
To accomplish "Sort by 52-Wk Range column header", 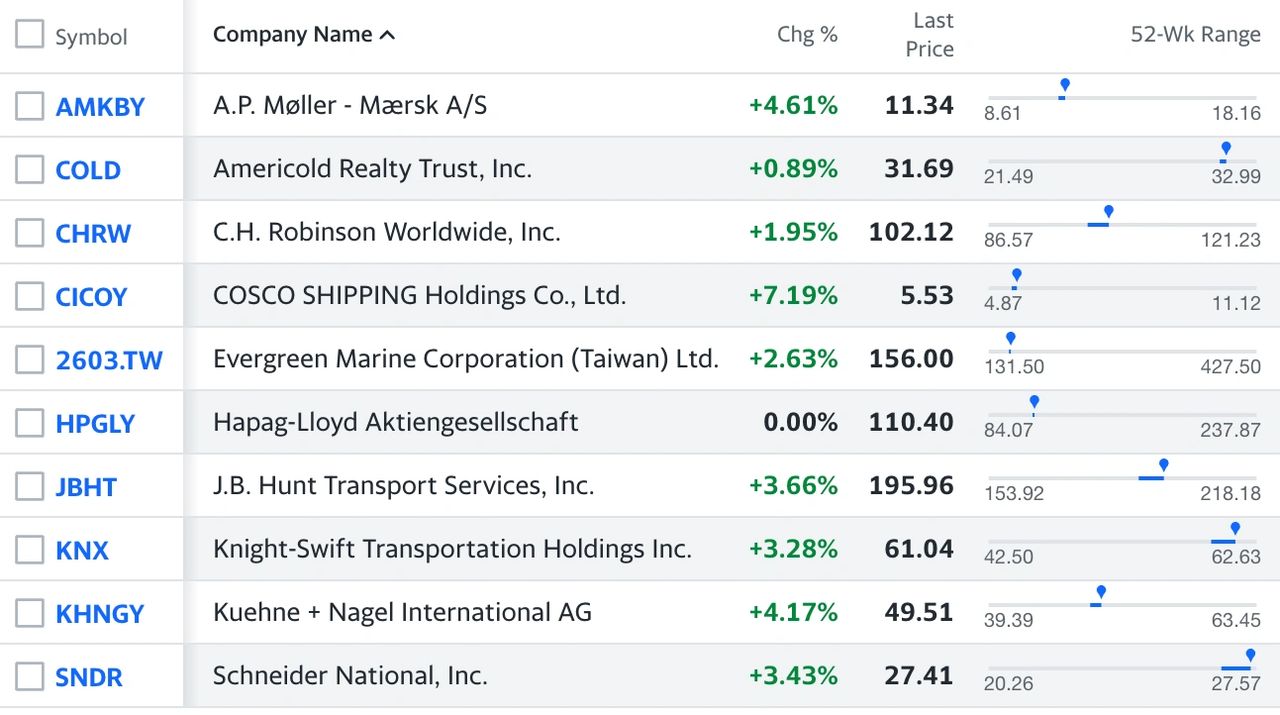I will pos(1195,34).
